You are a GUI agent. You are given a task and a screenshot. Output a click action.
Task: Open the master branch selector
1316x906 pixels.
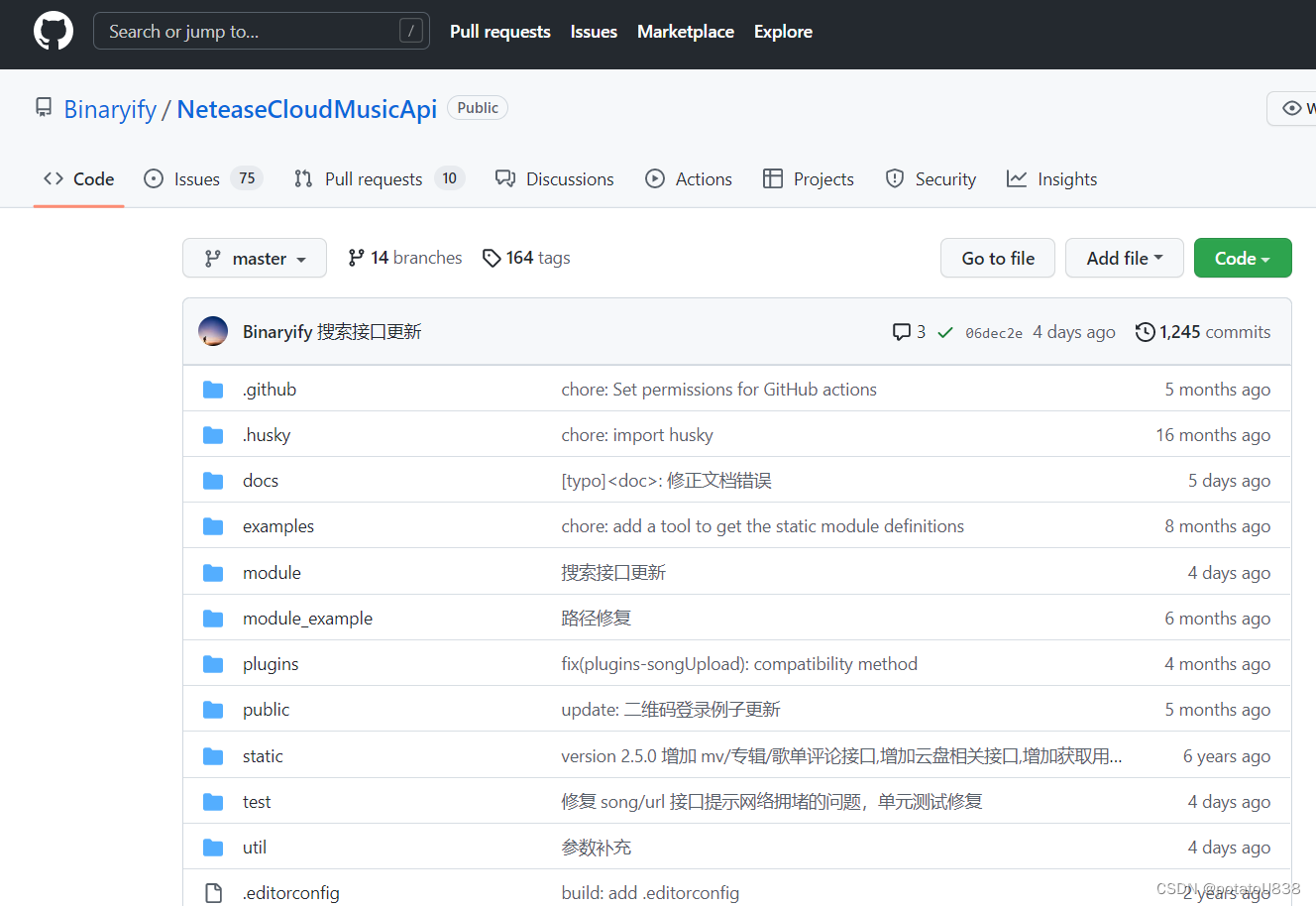pyautogui.click(x=254, y=258)
